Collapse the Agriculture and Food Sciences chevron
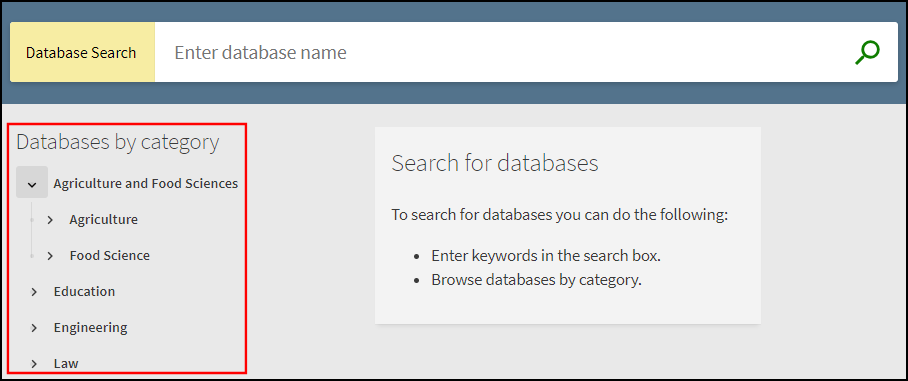Screen dimensions: 908x381 point(32,182)
